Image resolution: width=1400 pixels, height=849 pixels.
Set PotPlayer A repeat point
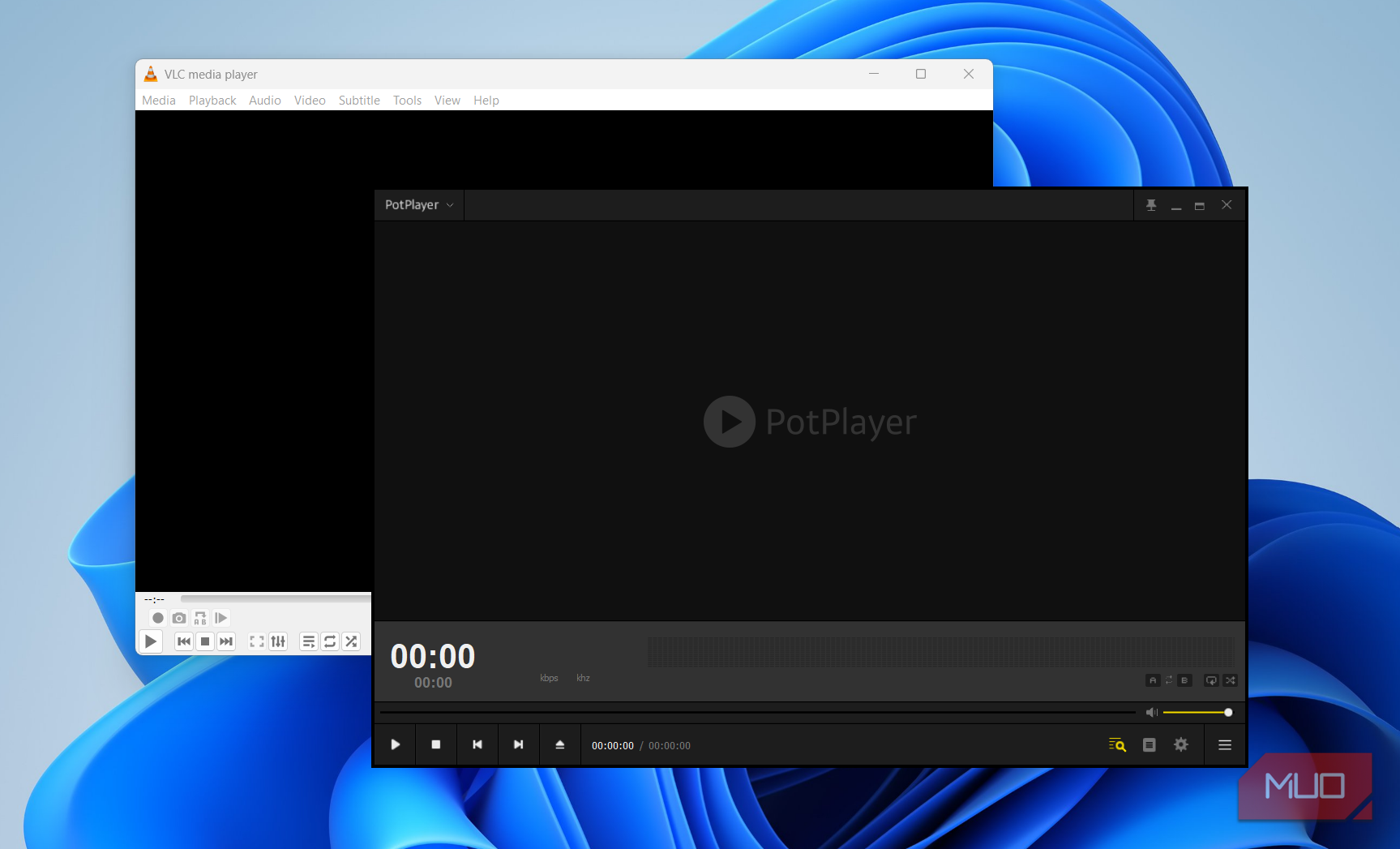coord(1153,680)
